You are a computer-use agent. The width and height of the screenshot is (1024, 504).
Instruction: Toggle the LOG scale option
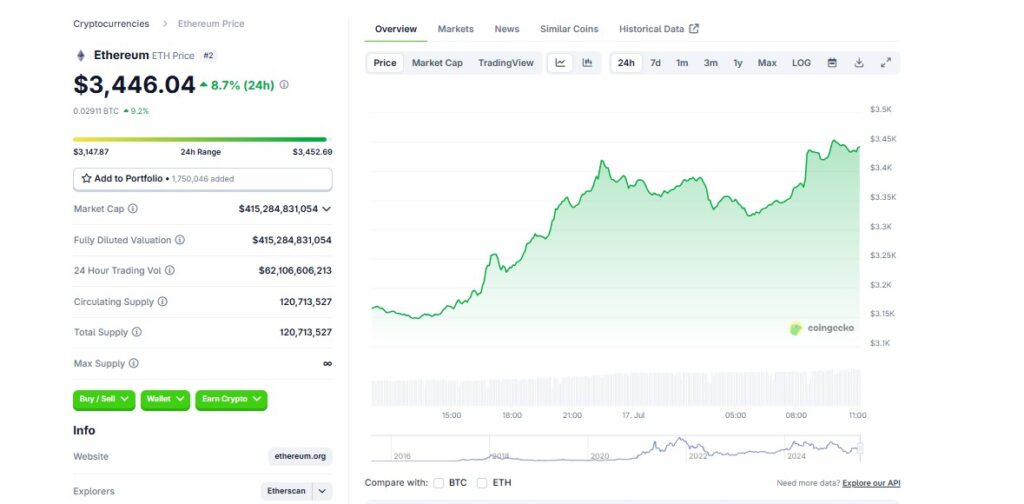click(801, 63)
